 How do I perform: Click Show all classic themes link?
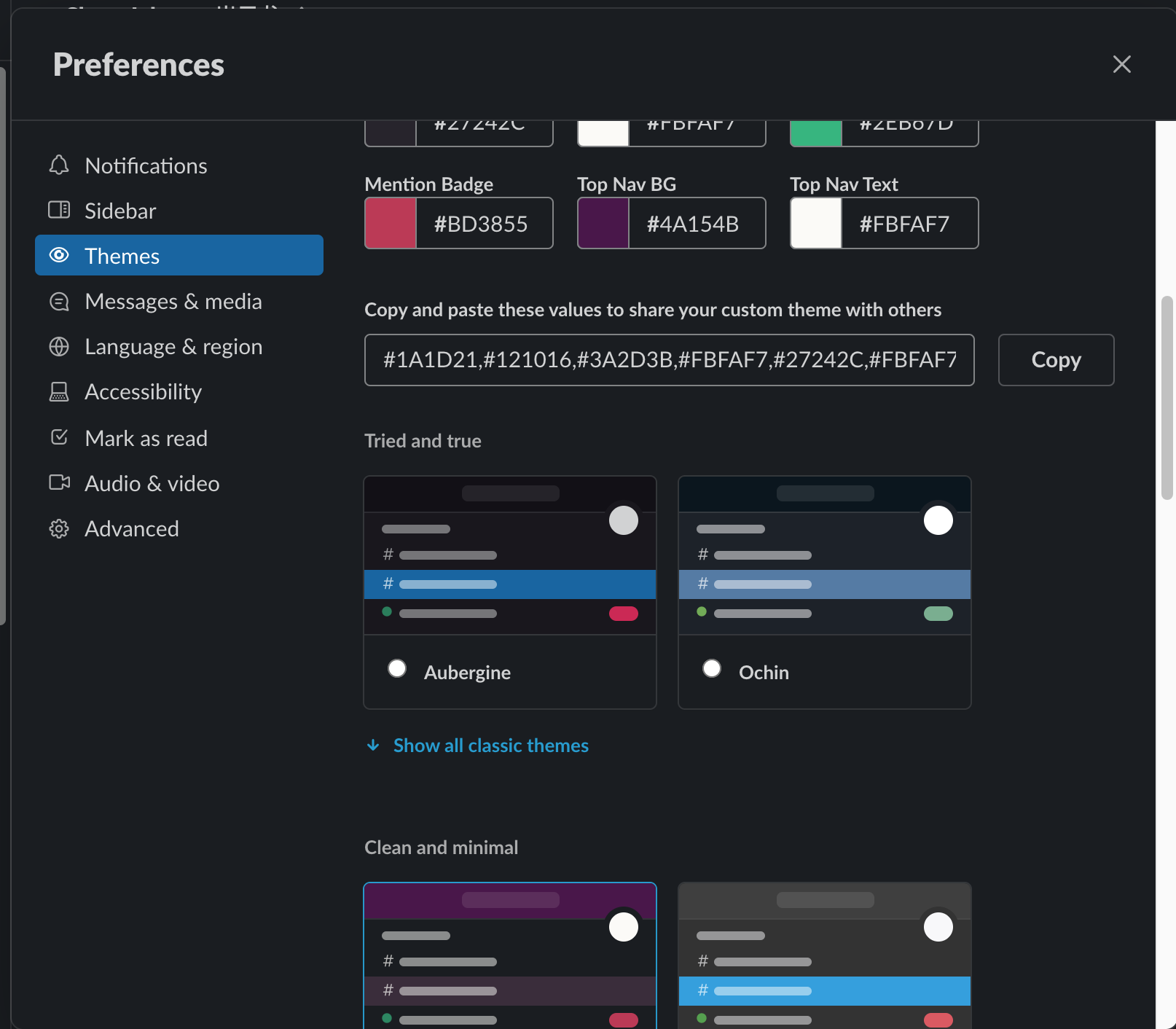[490, 745]
